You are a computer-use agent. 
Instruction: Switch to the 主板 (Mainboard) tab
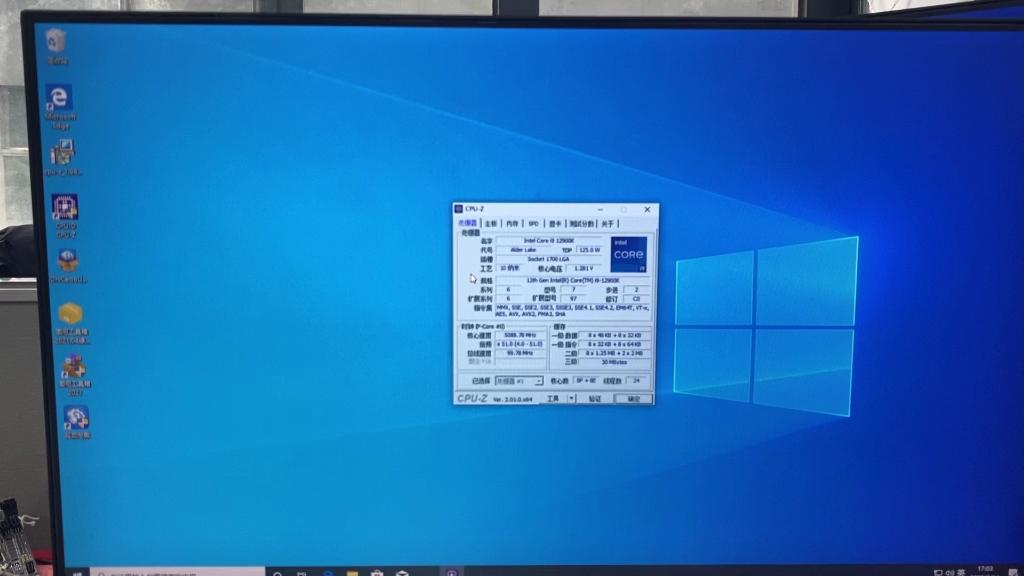coord(488,223)
